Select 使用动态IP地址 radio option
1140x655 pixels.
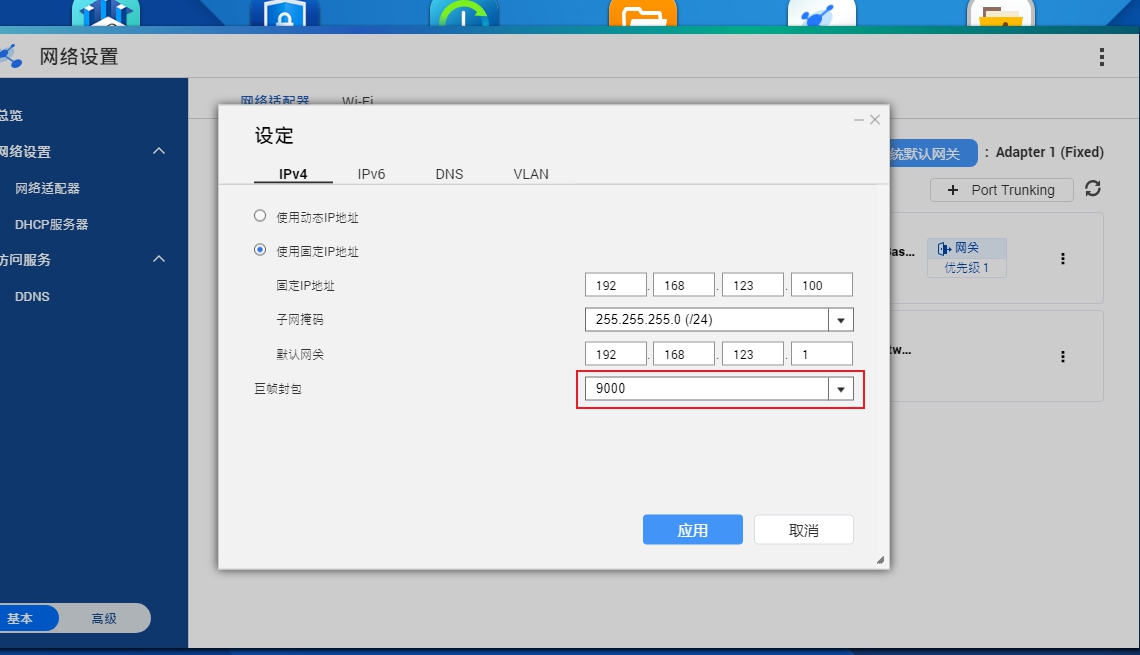coord(260,215)
